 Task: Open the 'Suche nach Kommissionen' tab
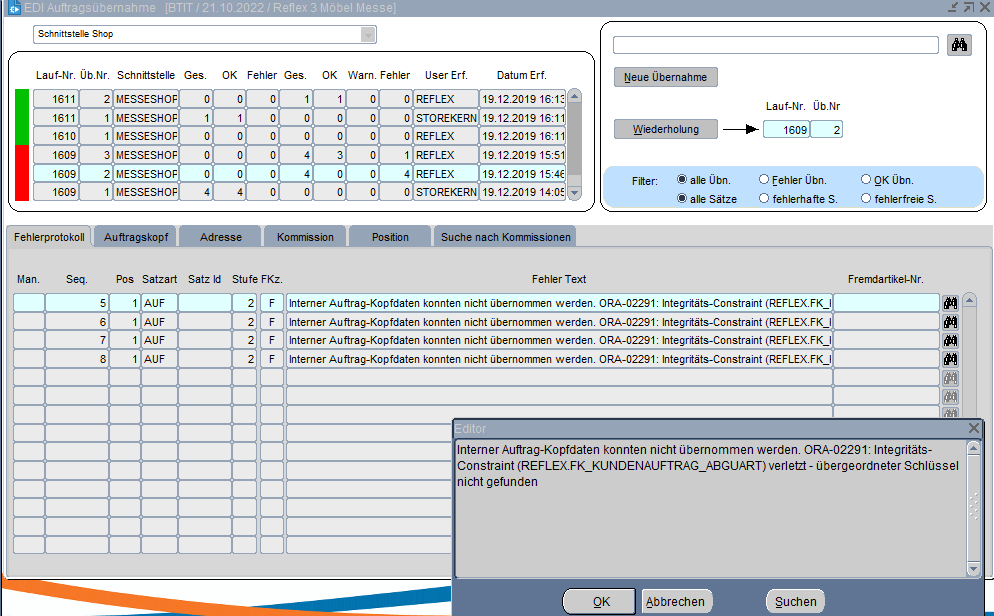click(x=504, y=237)
